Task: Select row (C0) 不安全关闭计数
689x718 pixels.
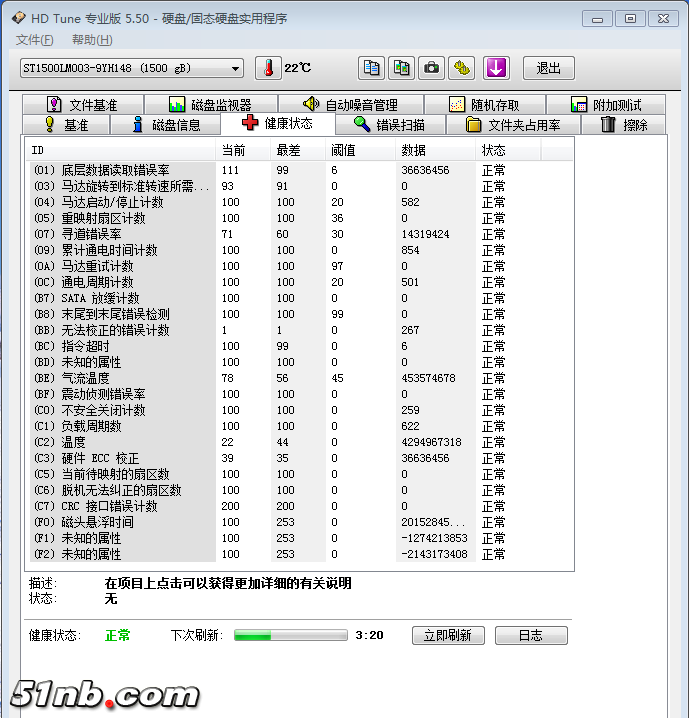Action: 299,410
